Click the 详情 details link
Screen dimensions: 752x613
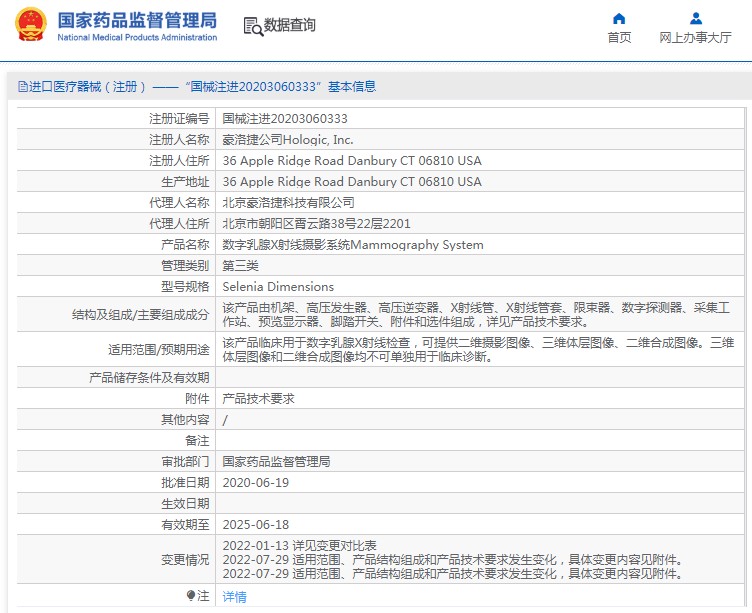pos(235,597)
